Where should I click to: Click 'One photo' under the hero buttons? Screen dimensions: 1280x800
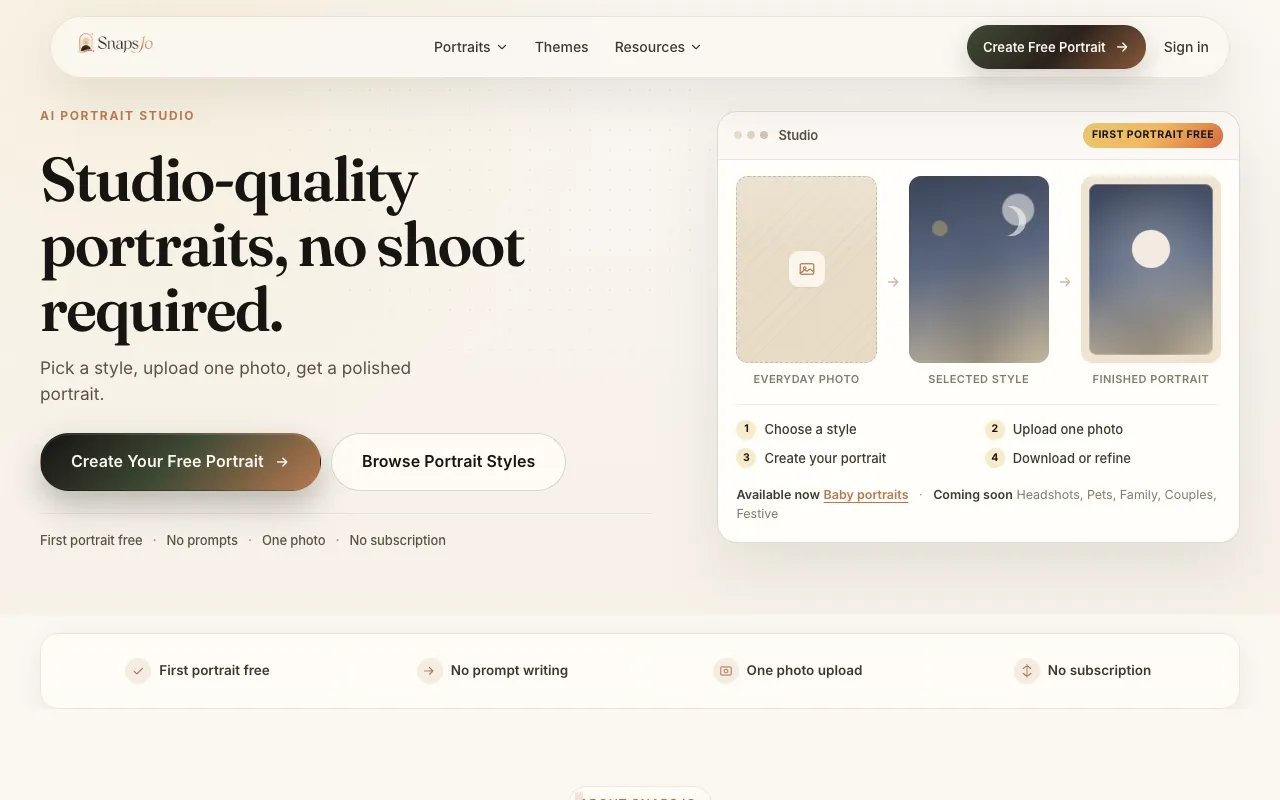[x=294, y=540]
